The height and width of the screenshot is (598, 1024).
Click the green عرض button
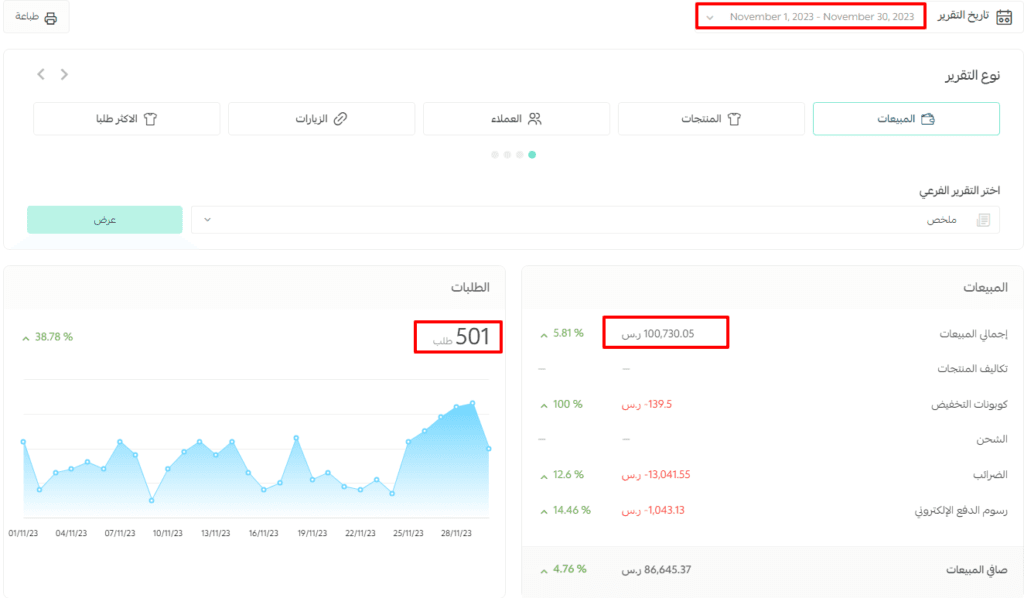[x=104, y=220]
